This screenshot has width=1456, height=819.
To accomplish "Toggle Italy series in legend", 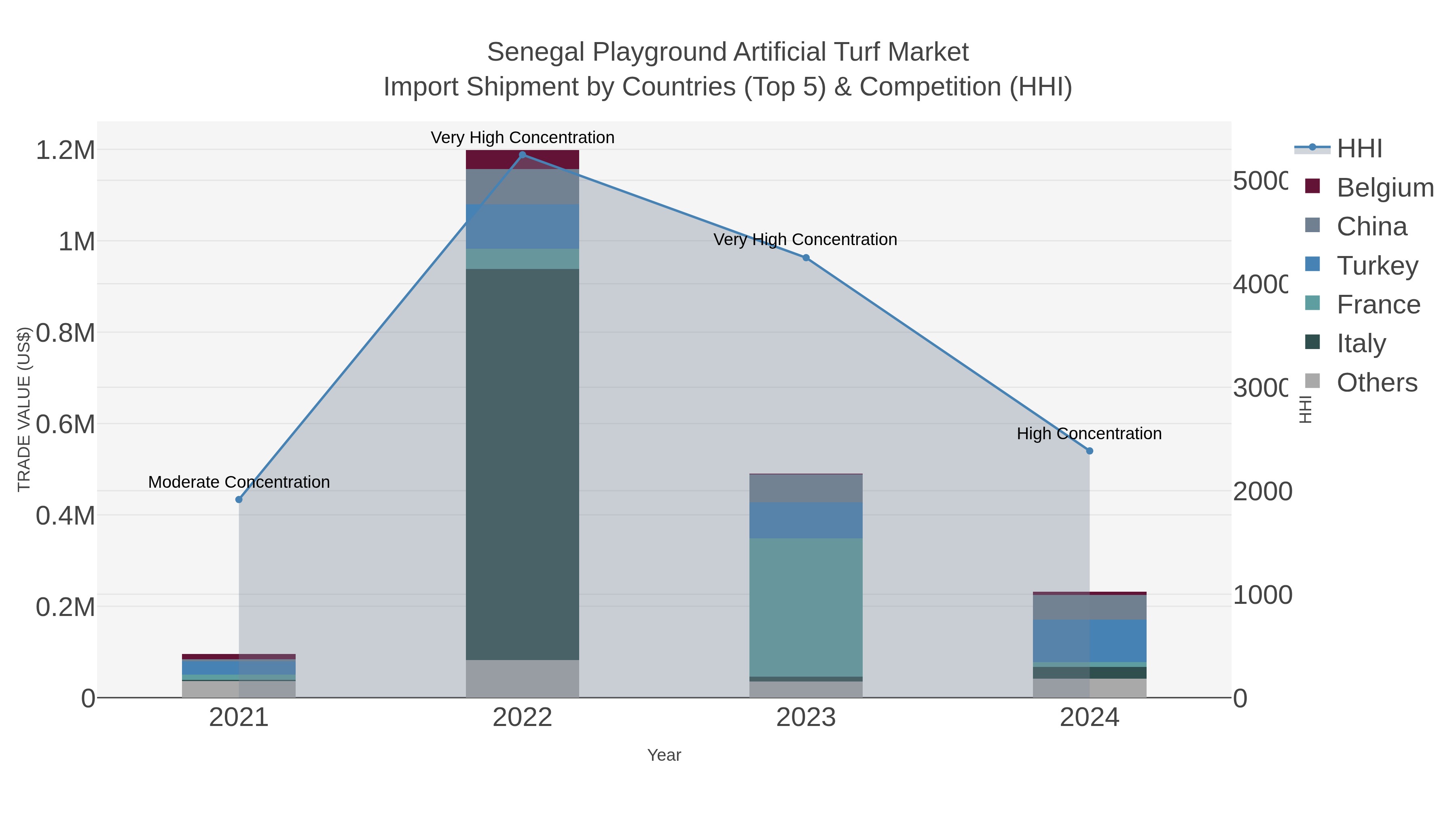I will click(x=1345, y=343).
